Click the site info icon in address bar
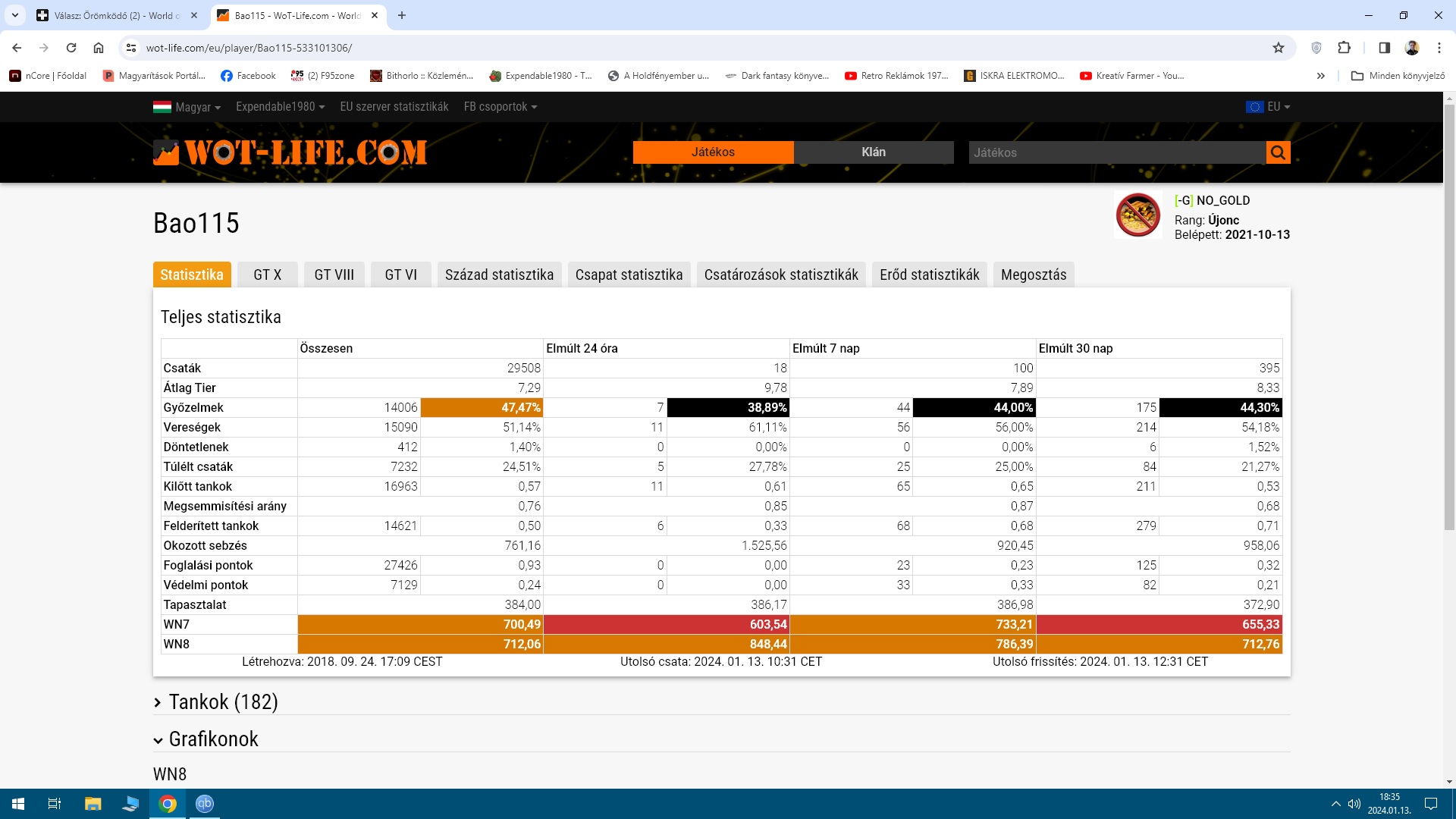The image size is (1456, 819). (131, 48)
